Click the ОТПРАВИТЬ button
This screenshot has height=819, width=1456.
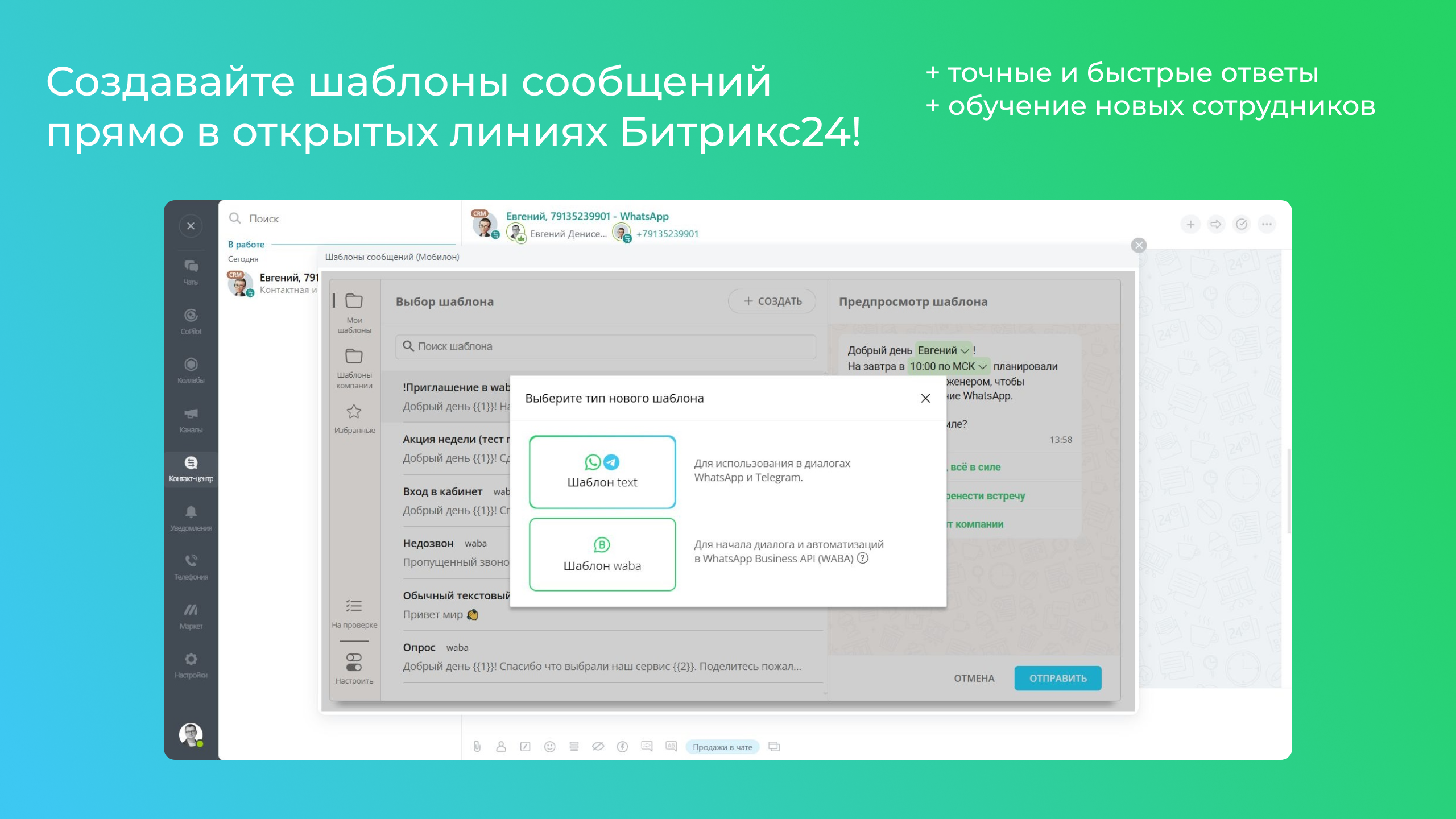(1057, 678)
